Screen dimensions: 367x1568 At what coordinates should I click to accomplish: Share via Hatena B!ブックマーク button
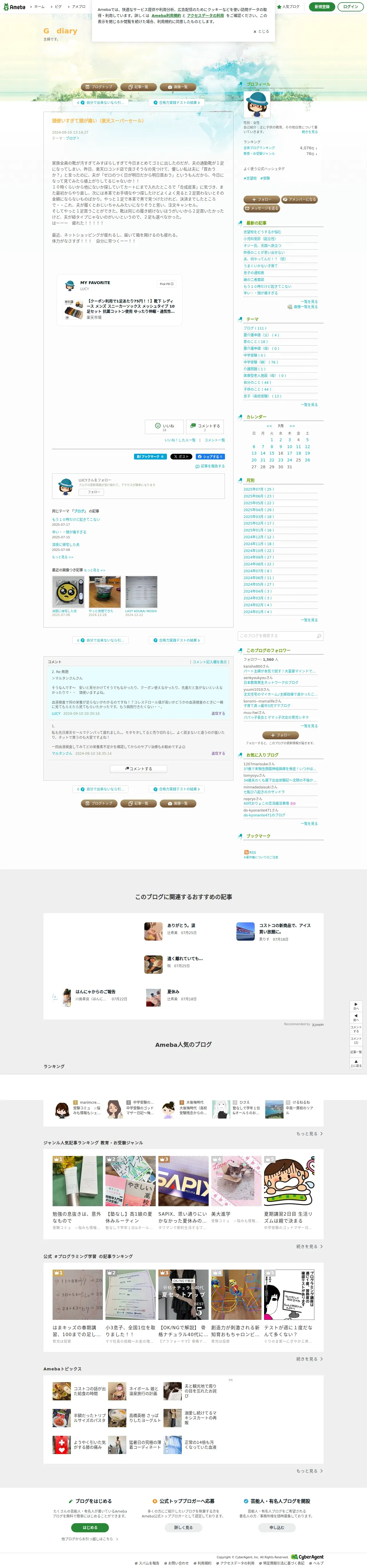coord(150,457)
